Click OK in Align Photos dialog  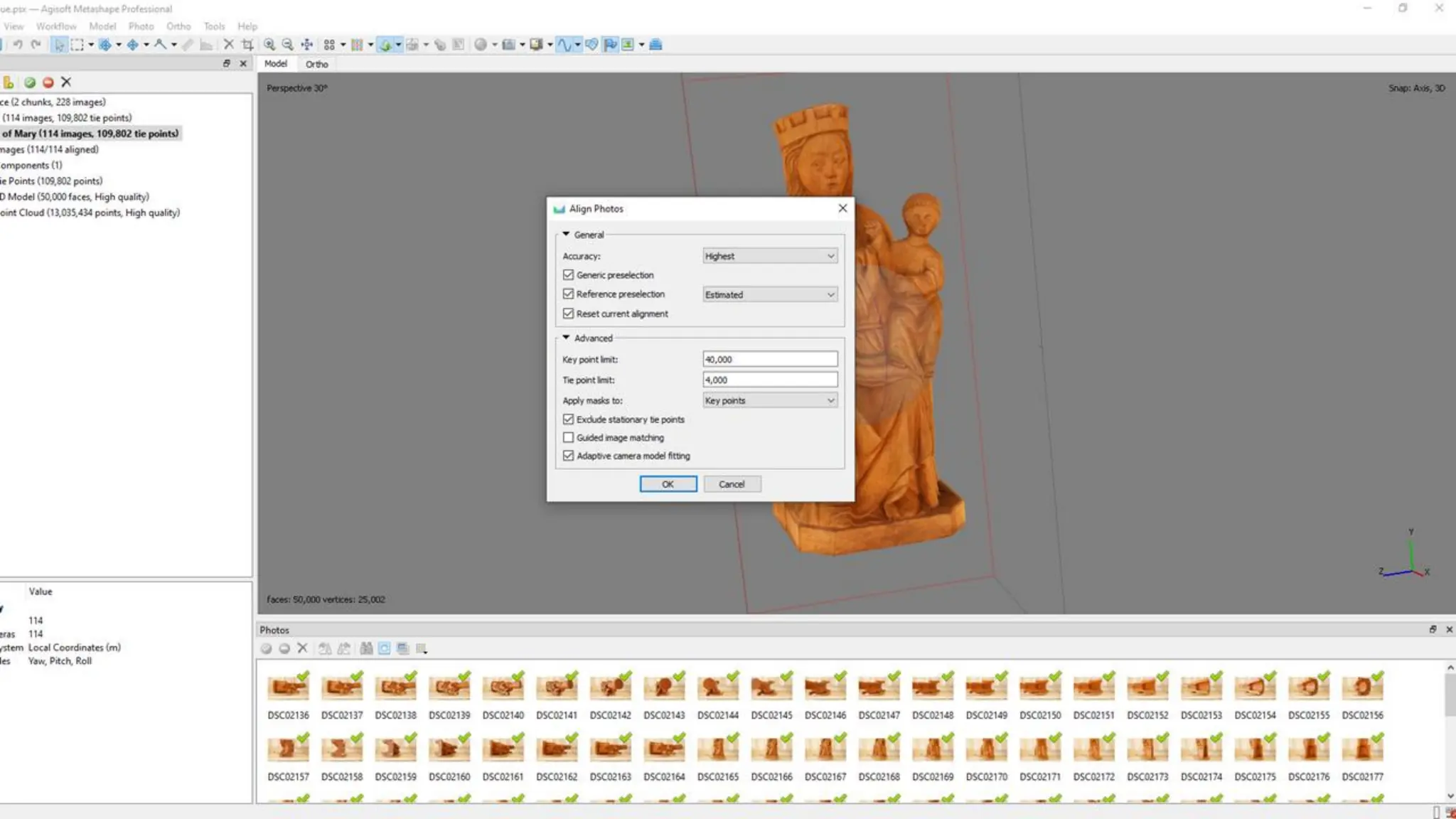(x=668, y=484)
